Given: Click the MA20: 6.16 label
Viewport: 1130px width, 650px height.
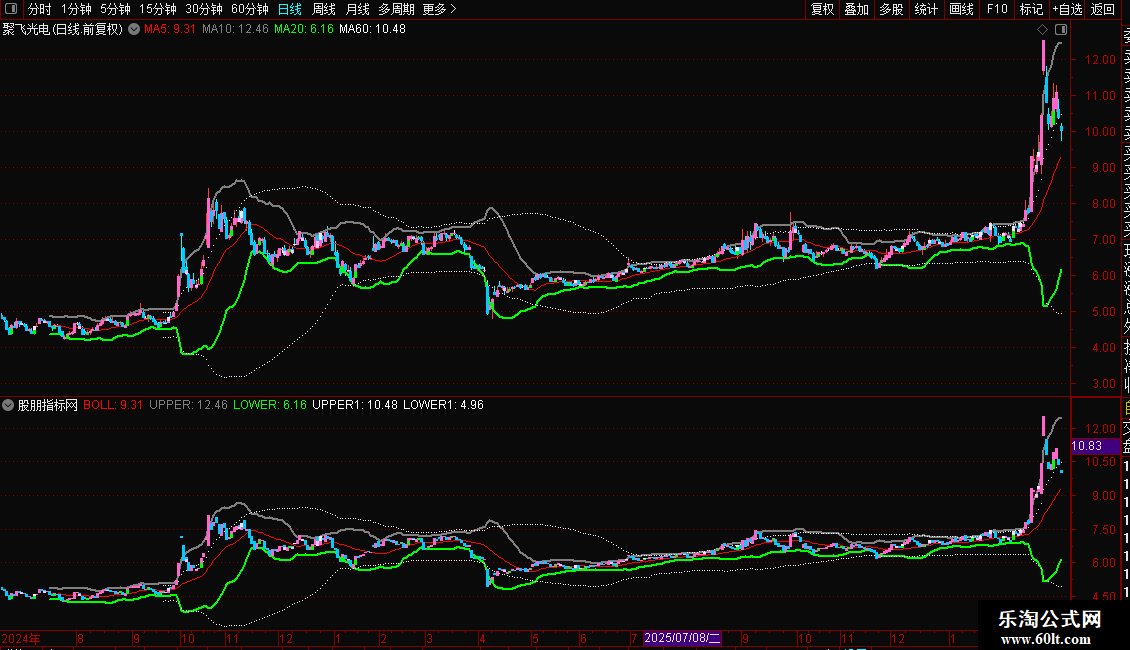Looking at the screenshot, I should click(x=304, y=29).
